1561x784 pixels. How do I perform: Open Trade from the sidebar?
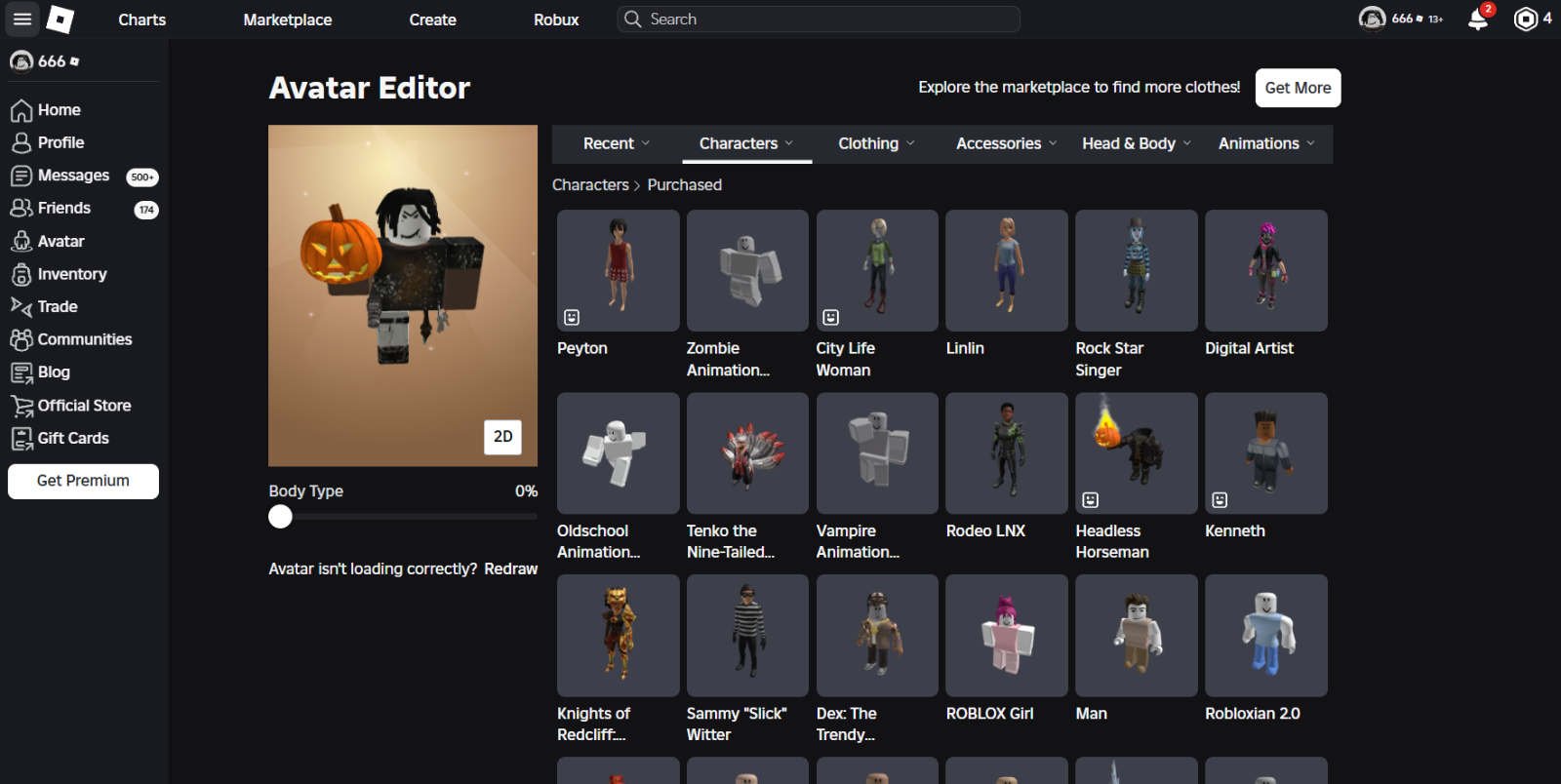[x=58, y=306]
